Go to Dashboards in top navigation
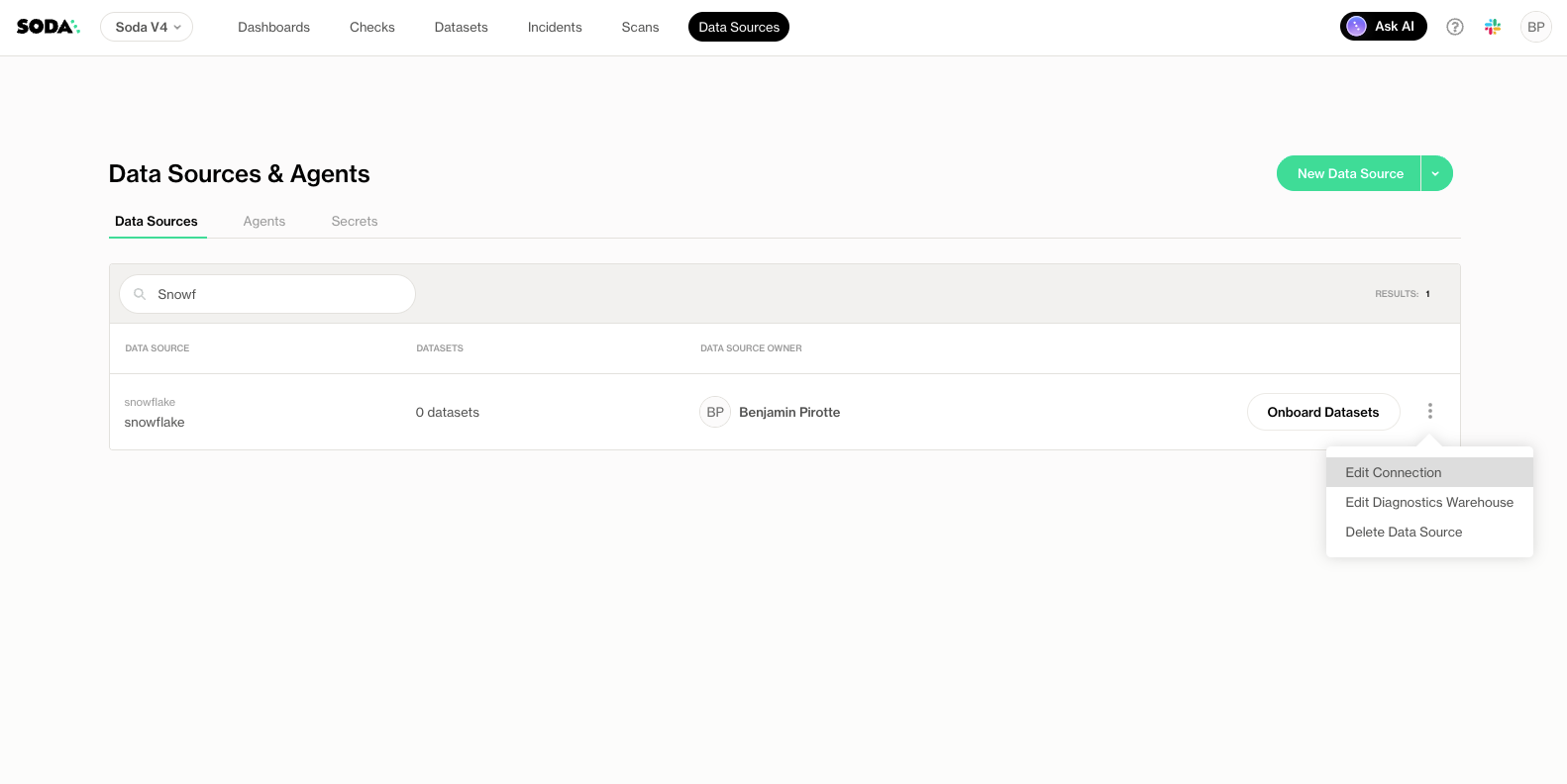 coord(273,27)
